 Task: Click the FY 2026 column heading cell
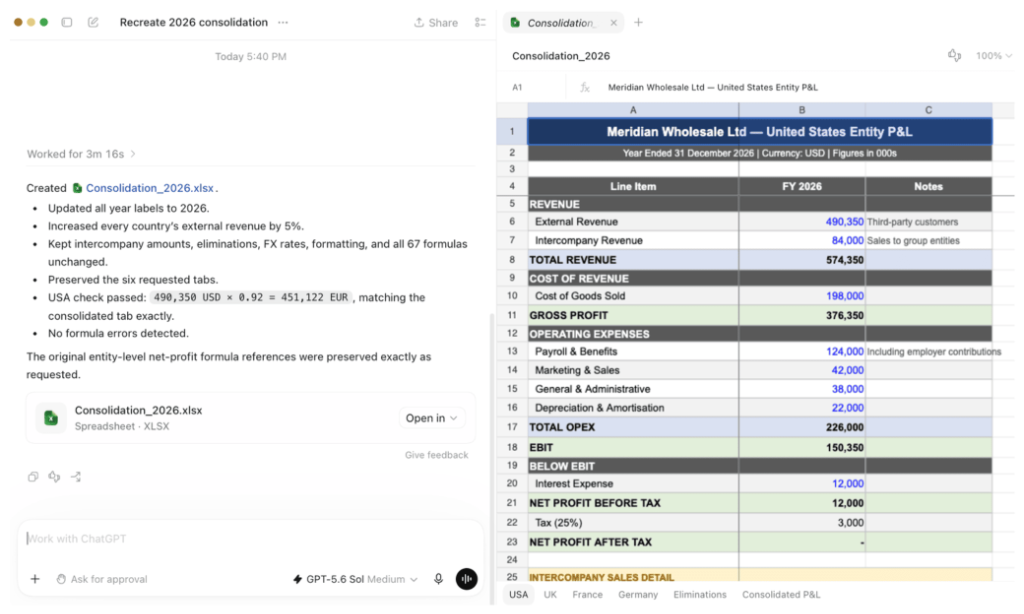pyautogui.click(x=802, y=186)
